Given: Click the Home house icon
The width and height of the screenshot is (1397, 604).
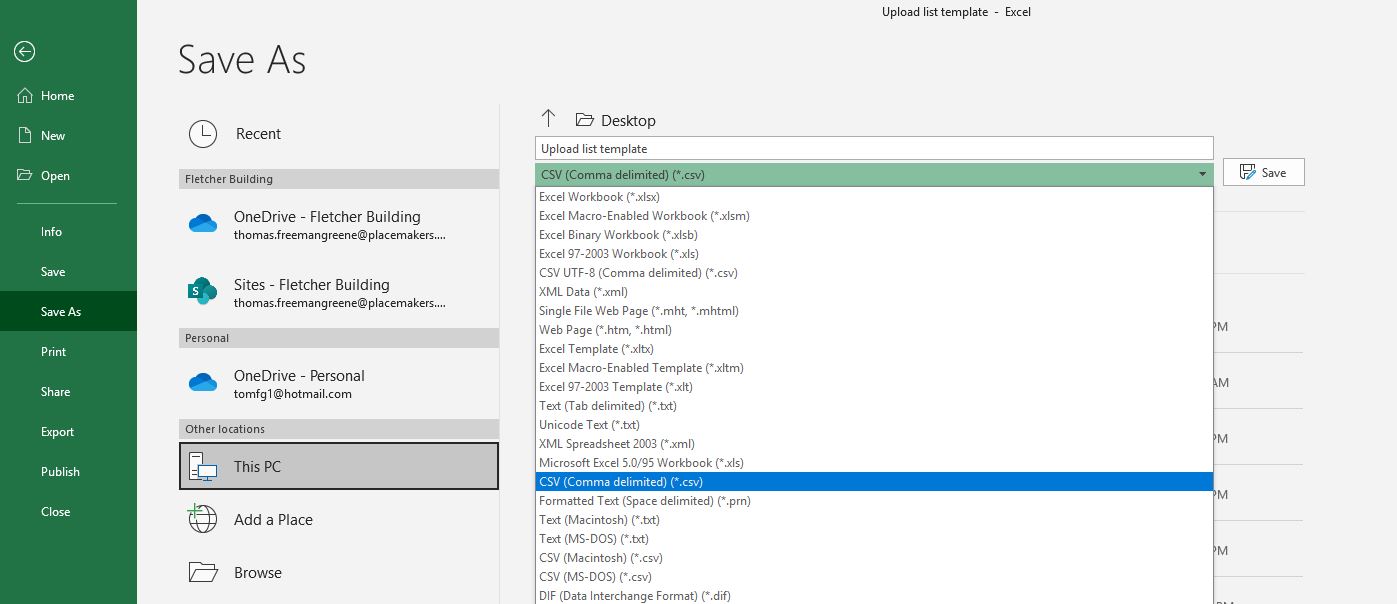Looking at the screenshot, I should click(24, 96).
